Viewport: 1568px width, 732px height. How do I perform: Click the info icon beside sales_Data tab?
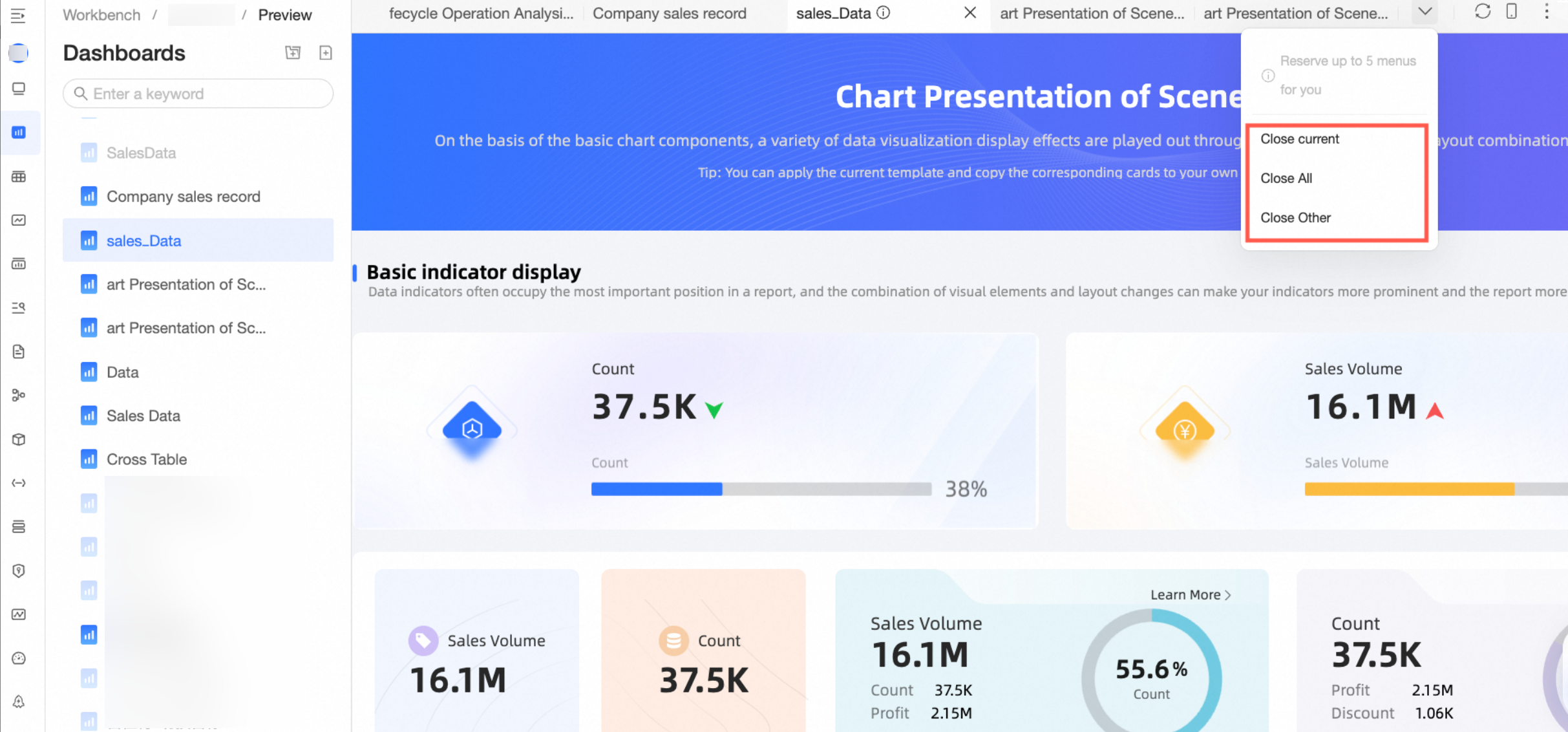pyautogui.click(x=884, y=13)
